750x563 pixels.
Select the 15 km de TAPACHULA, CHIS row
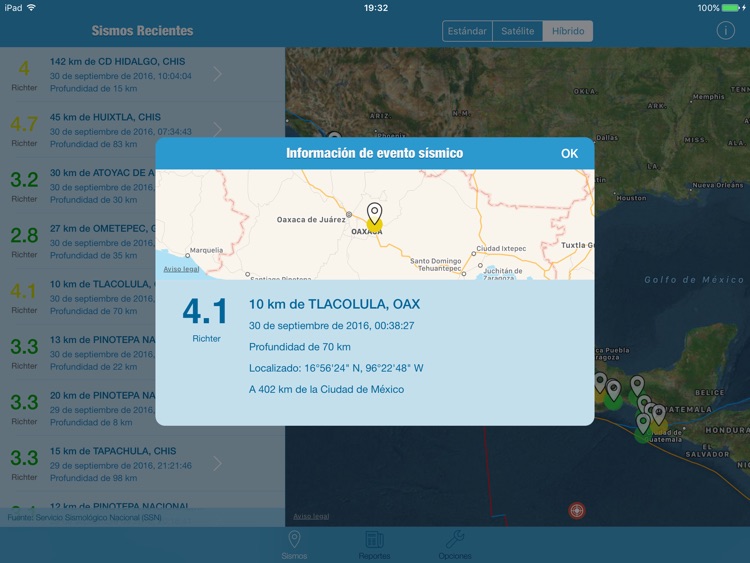pyautogui.click(x=143, y=464)
